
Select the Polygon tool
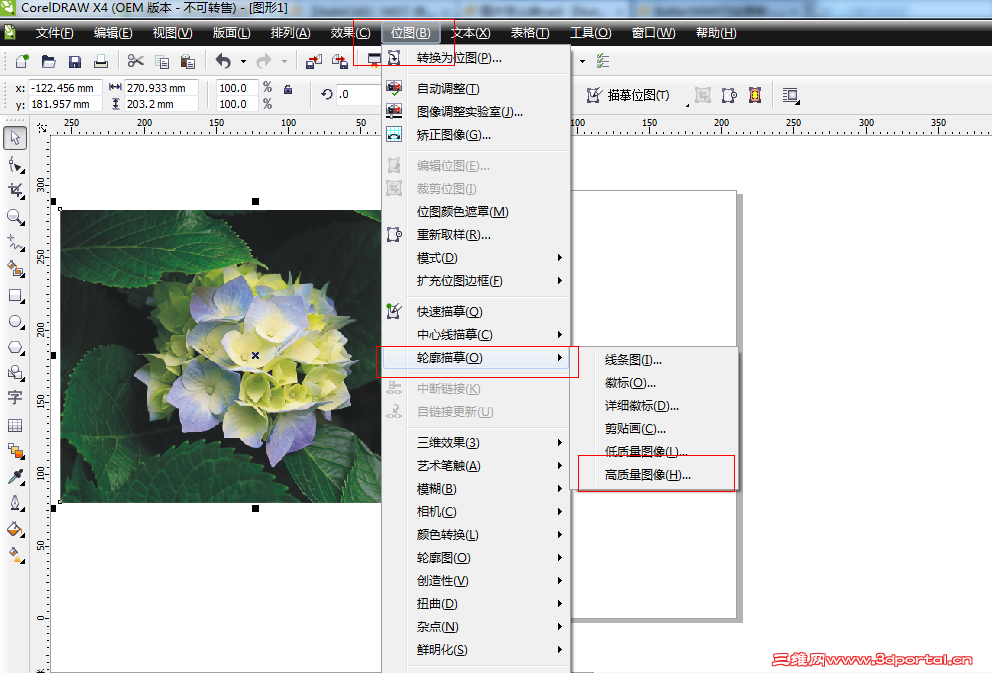(x=15, y=347)
